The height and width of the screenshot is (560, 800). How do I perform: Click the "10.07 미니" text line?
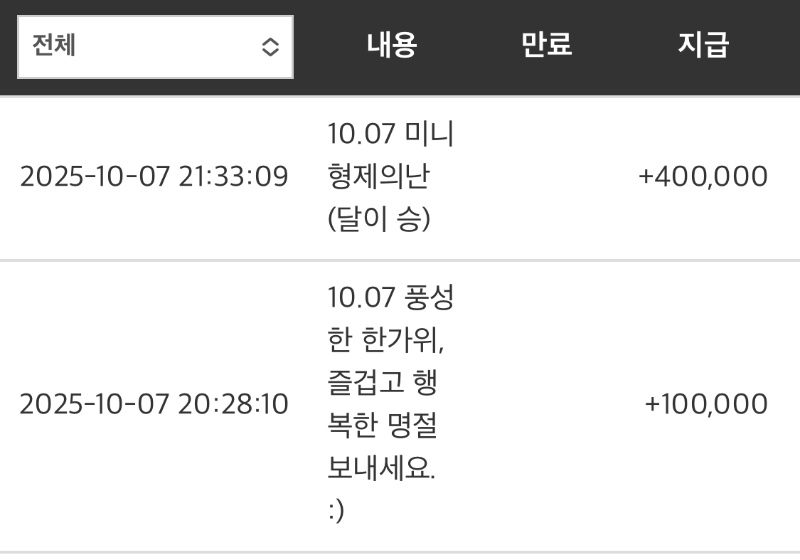pos(391,133)
